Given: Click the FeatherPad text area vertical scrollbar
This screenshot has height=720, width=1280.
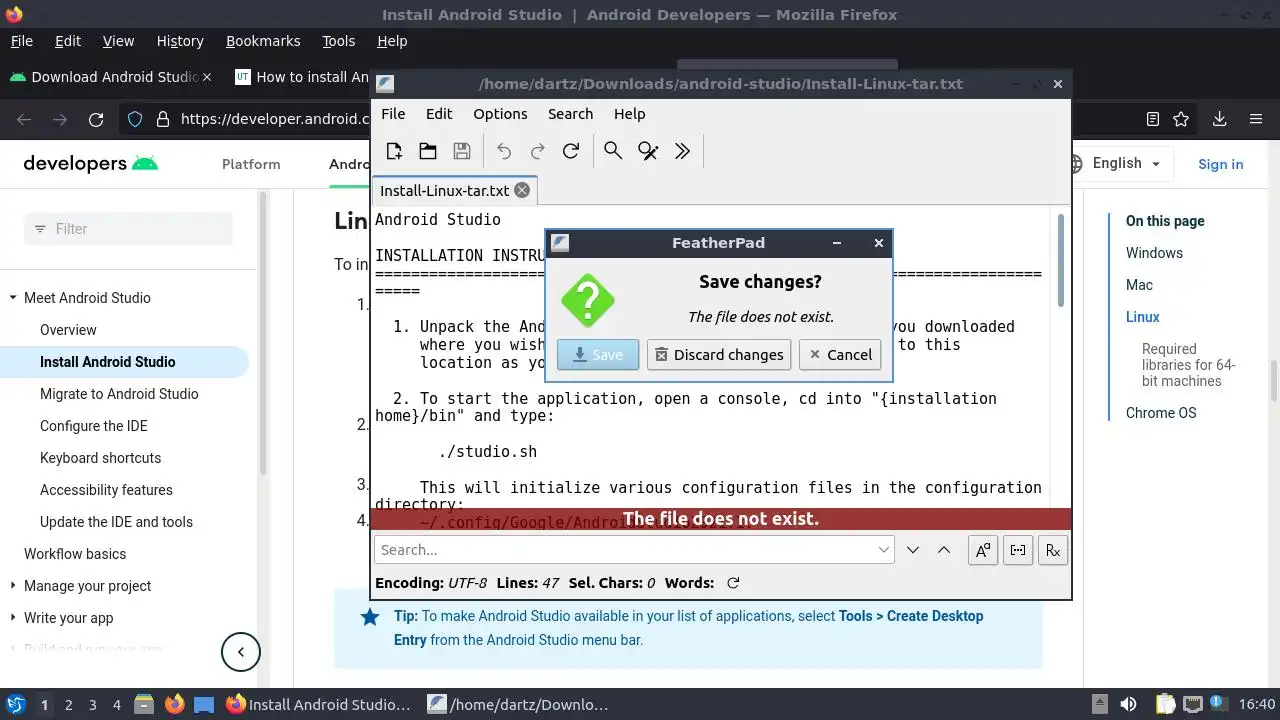Looking at the screenshot, I should (x=1061, y=262).
